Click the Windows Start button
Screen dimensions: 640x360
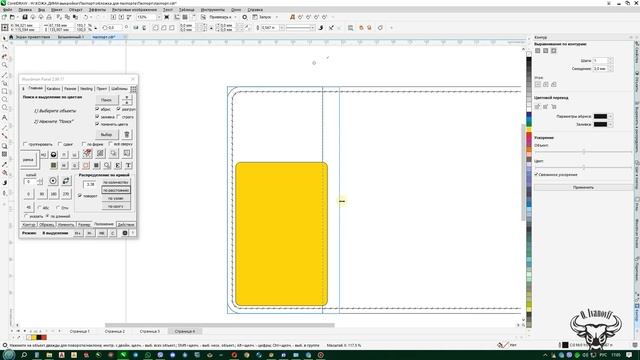(x=9, y=355)
